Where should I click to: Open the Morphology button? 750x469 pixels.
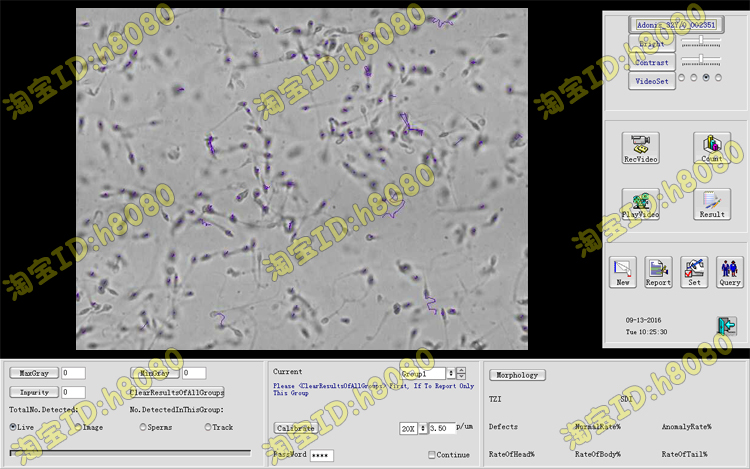(517, 375)
